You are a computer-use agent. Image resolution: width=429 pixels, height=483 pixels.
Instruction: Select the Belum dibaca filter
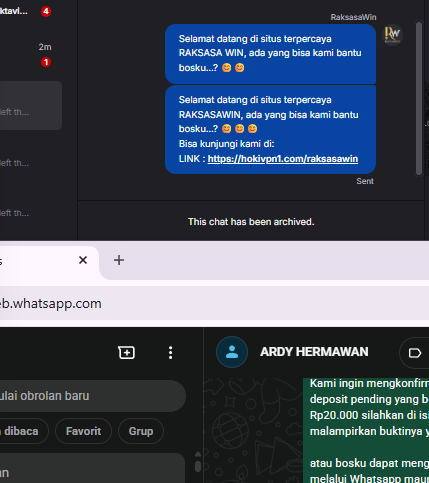[23, 431]
